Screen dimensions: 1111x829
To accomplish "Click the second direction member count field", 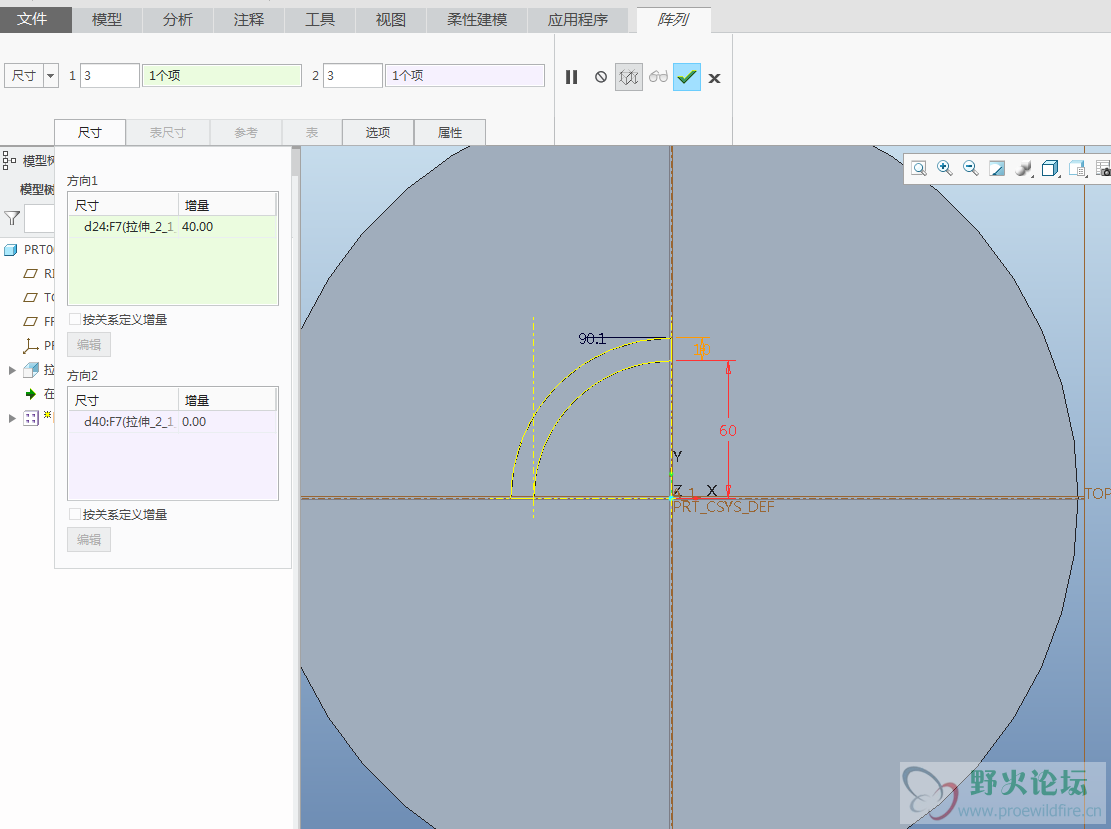I will point(353,75).
